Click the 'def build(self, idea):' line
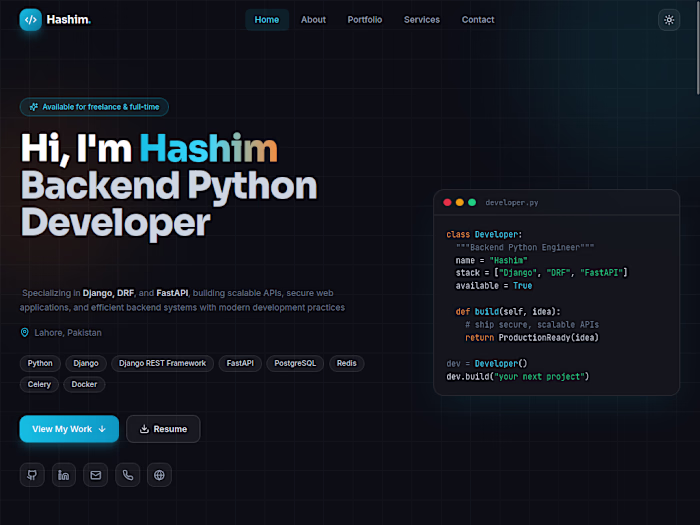700x525 pixels. (x=508, y=312)
